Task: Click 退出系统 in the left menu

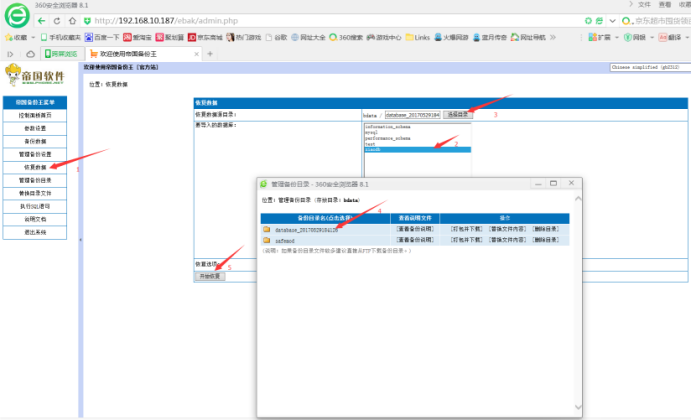Action: [35, 232]
